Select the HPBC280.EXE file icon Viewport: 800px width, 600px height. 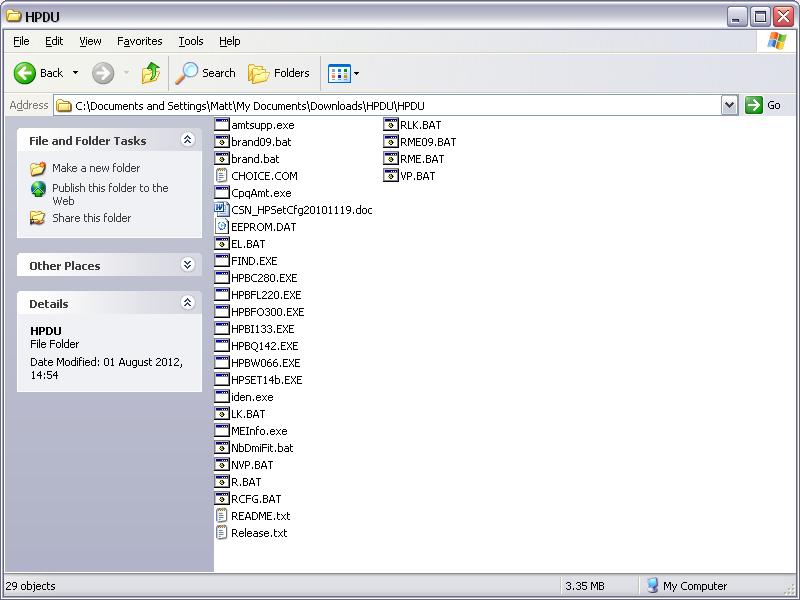[x=222, y=278]
